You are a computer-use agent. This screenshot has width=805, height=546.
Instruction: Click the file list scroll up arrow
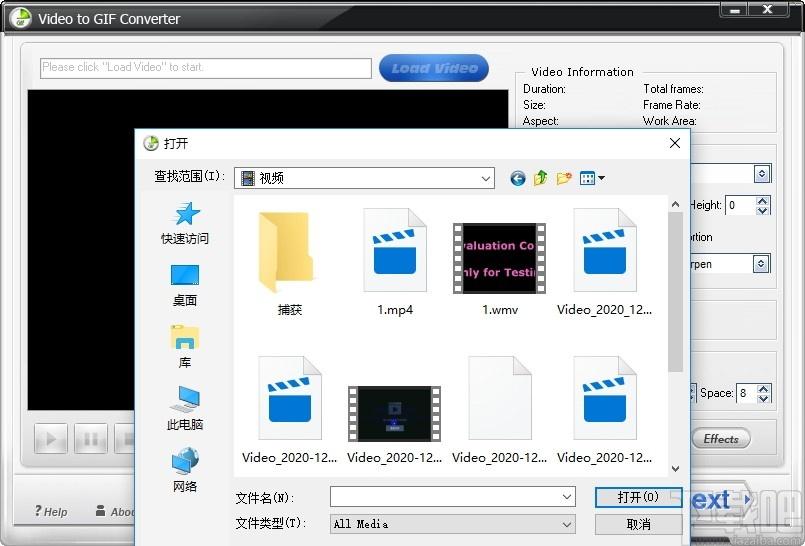pyautogui.click(x=676, y=205)
